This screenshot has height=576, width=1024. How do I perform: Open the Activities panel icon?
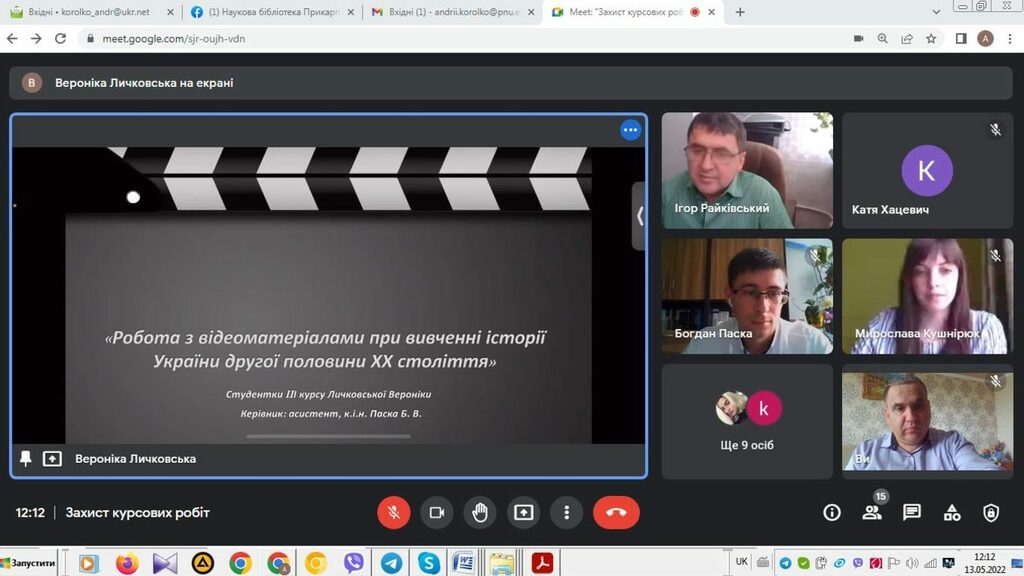tap(952, 513)
